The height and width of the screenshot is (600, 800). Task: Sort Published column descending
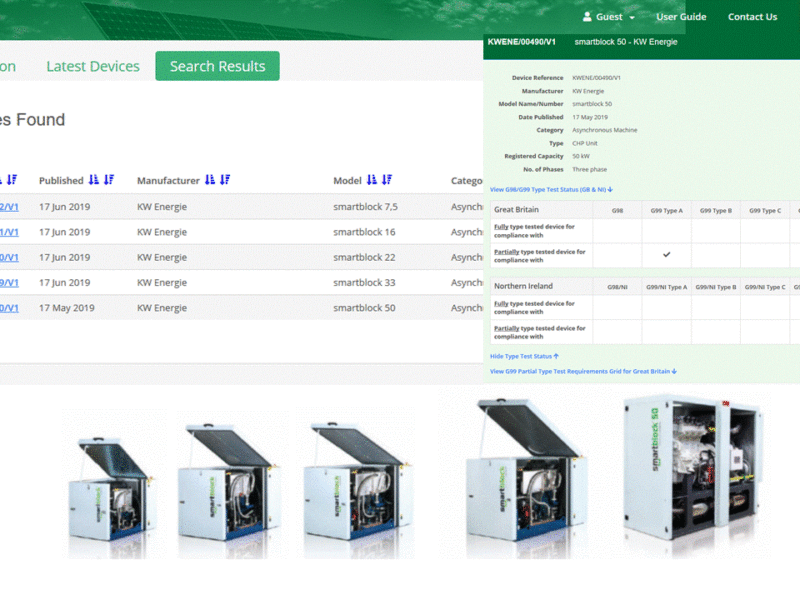pyautogui.click(x=109, y=180)
